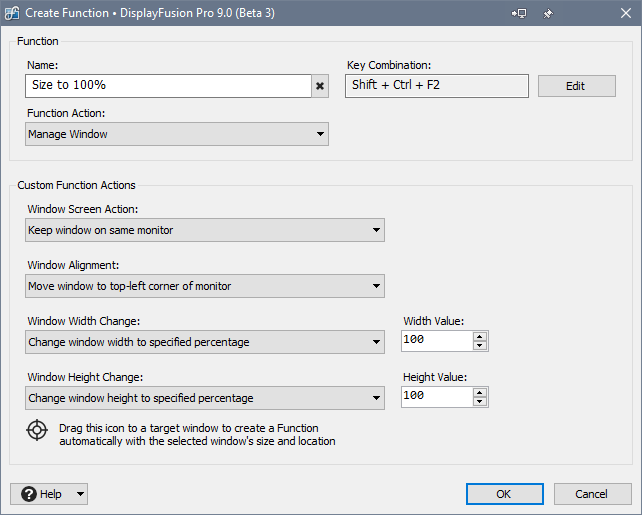This screenshot has width=642, height=515.
Task: Open the Help button dropdown arrow
Action: (79, 494)
